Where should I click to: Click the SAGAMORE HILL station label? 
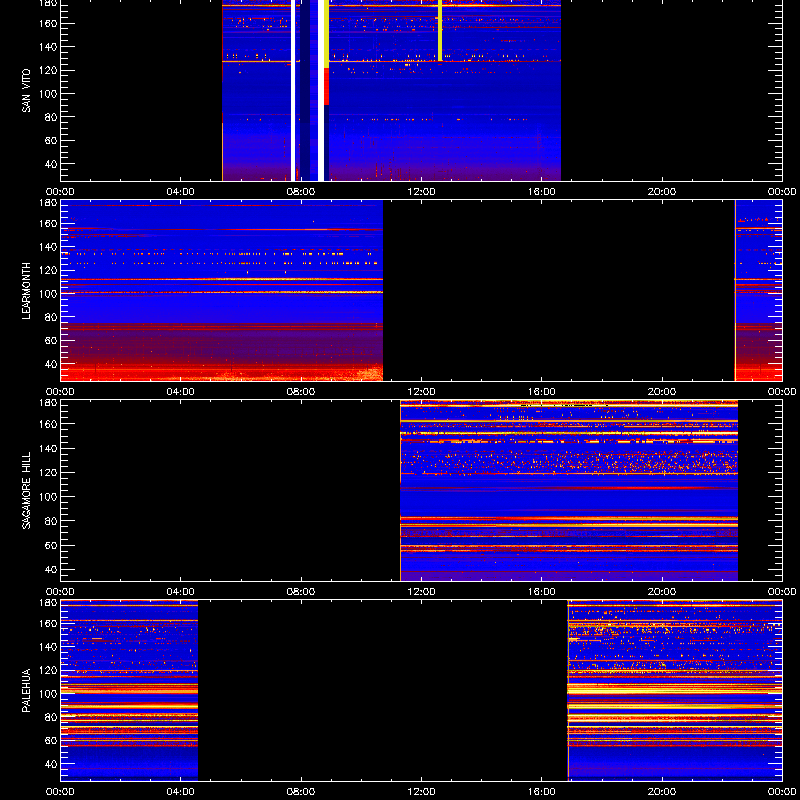point(26,490)
